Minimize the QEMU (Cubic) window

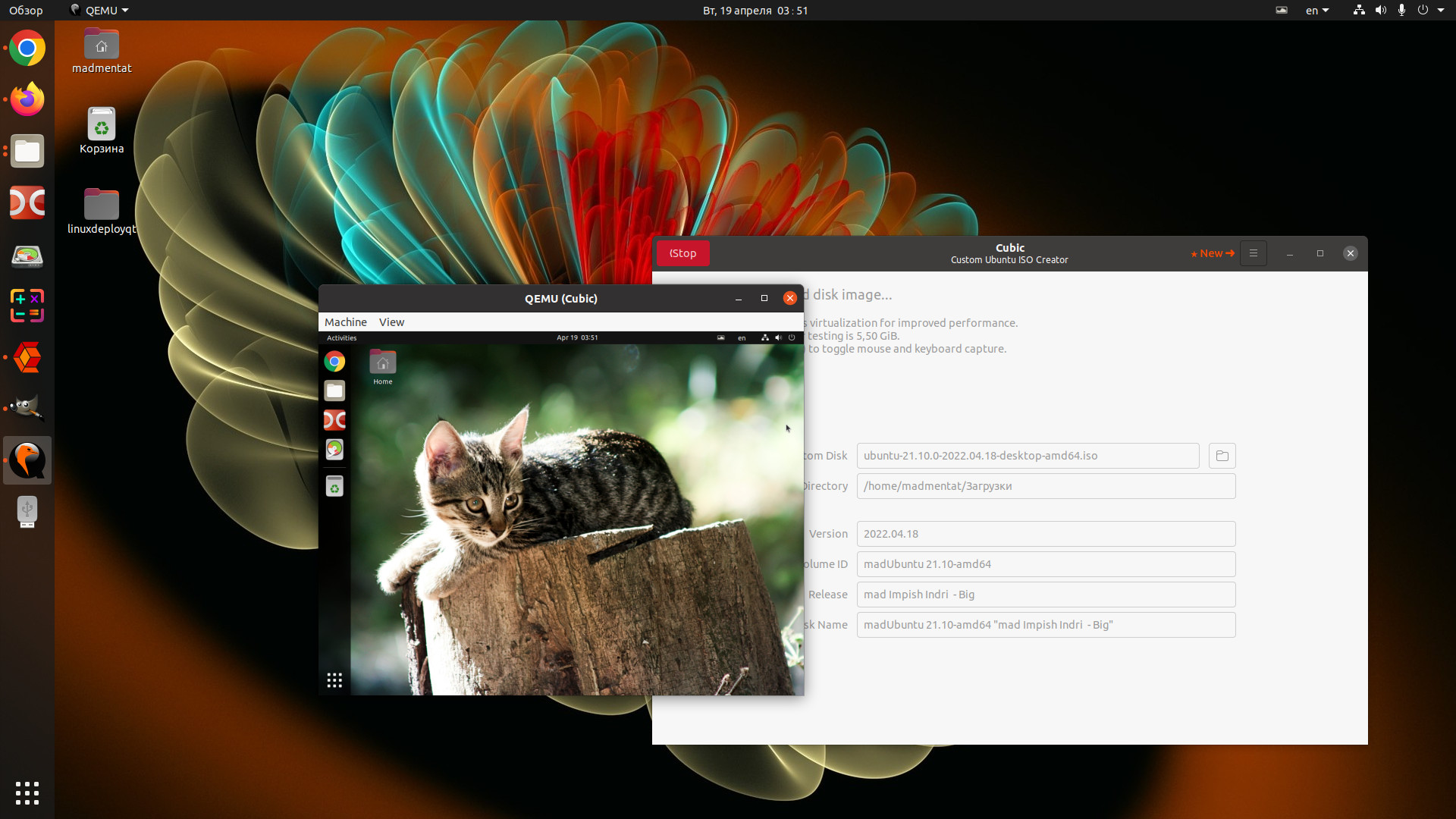(738, 298)
